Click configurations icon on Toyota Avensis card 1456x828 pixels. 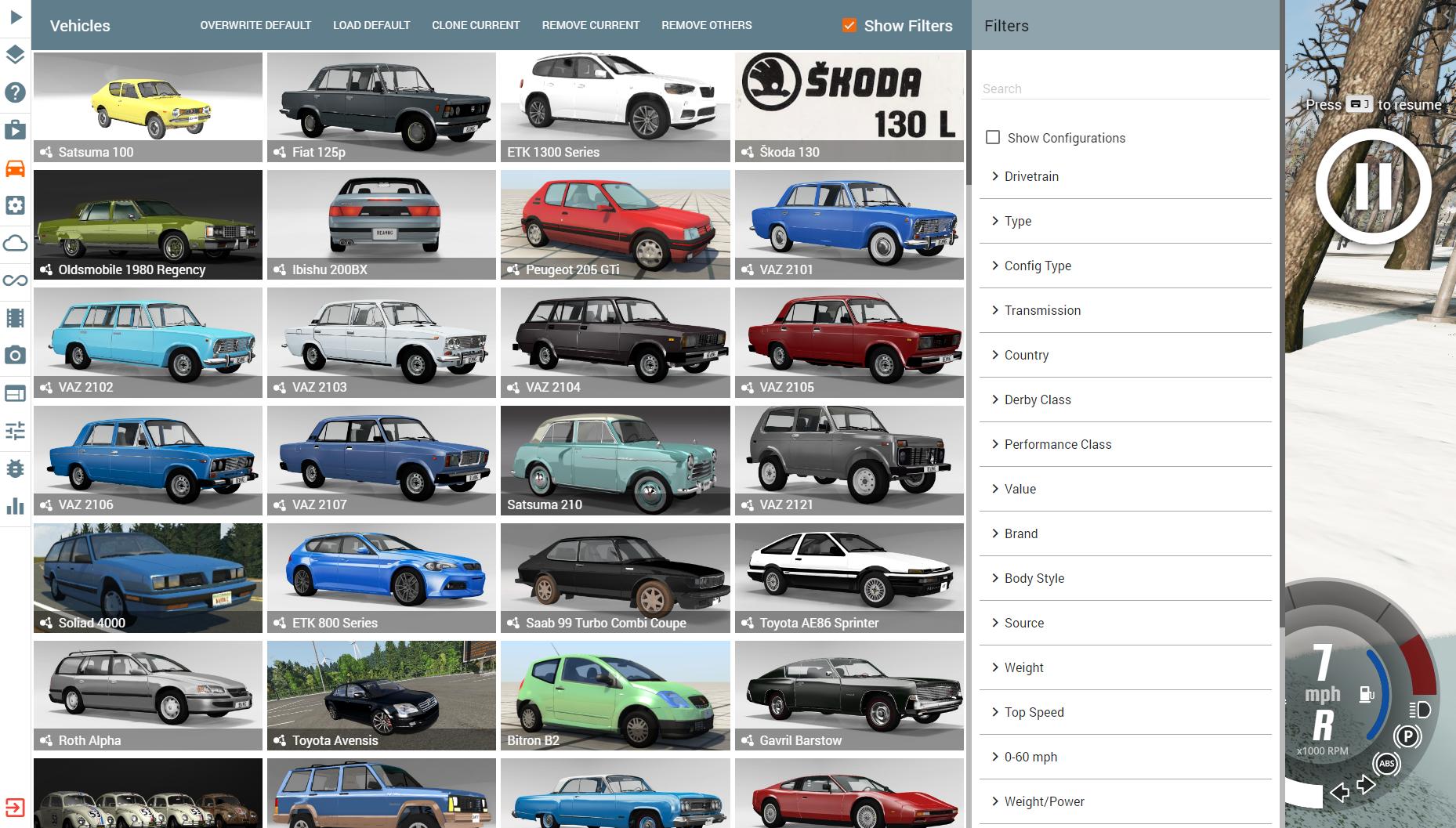tap(280, 740)
